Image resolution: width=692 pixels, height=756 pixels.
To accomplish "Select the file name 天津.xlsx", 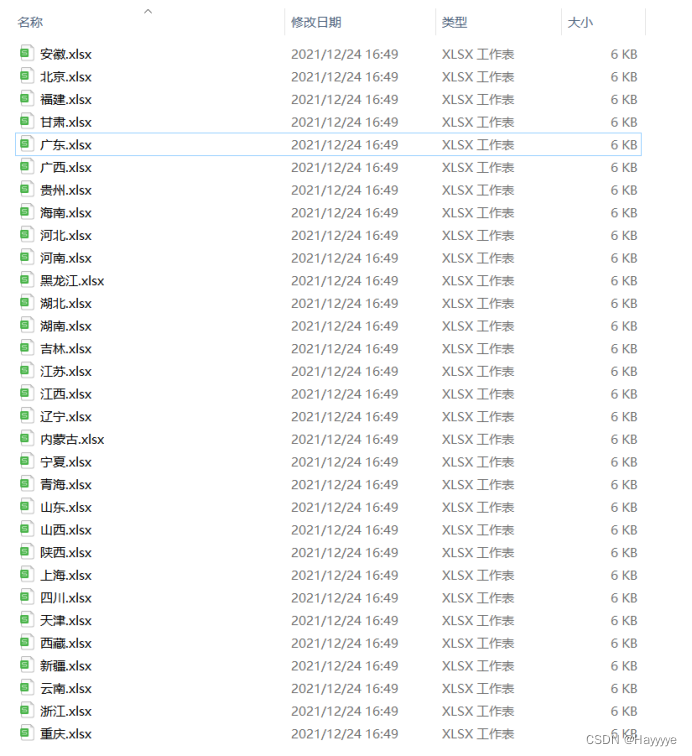I will tap(66, 621).
